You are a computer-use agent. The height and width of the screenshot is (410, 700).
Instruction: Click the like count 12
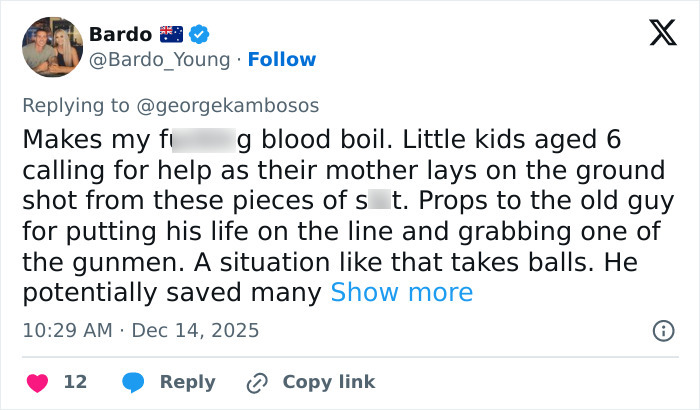(75, 382)
